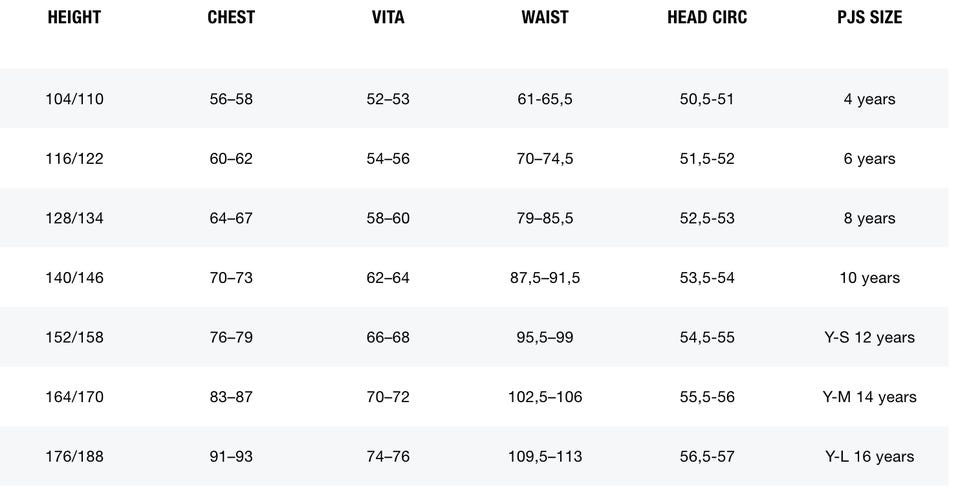The image size is (960, 496).
Task: Click the PJS SIZE column header
Action: tap(869, 18)
